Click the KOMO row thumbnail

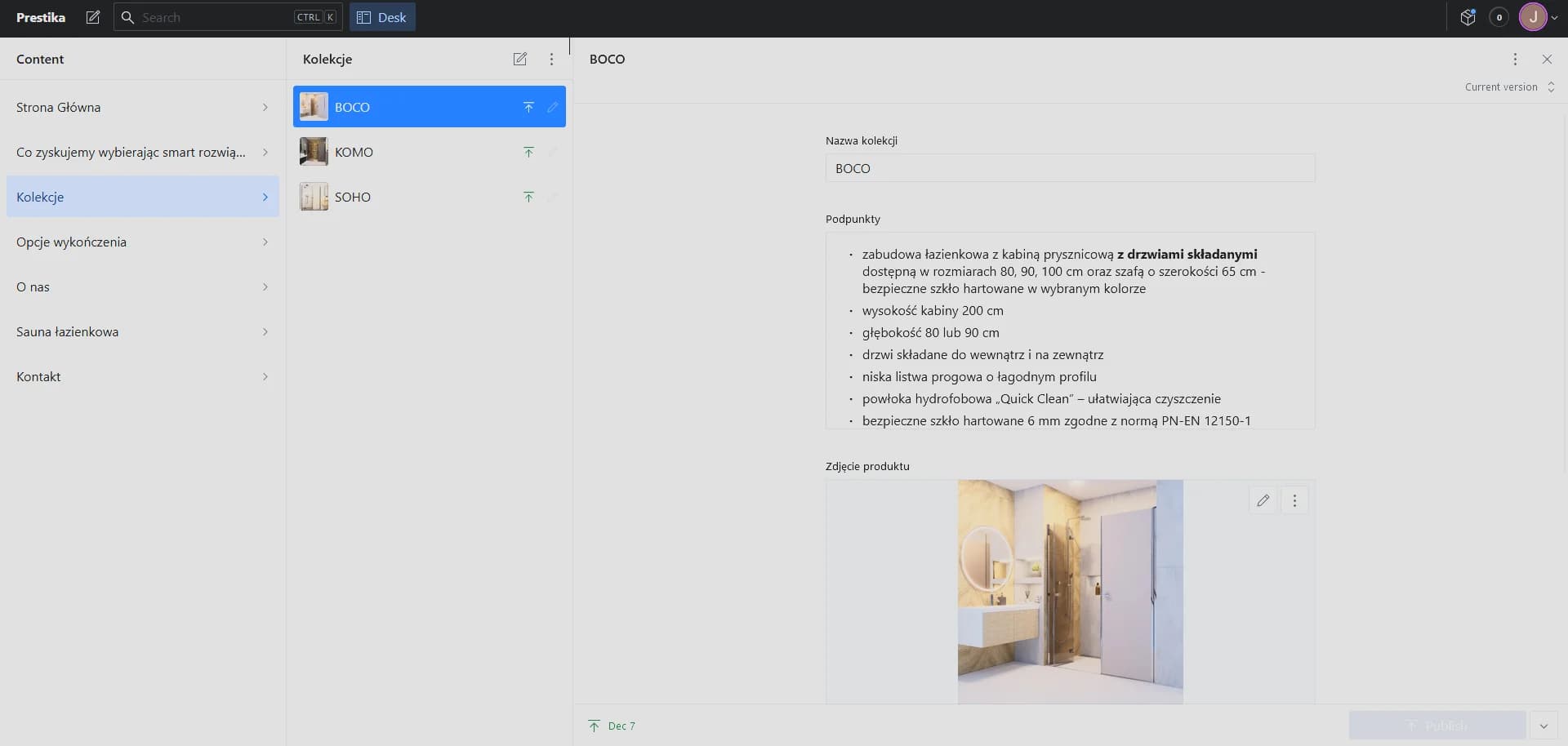[x=314, y=152]
